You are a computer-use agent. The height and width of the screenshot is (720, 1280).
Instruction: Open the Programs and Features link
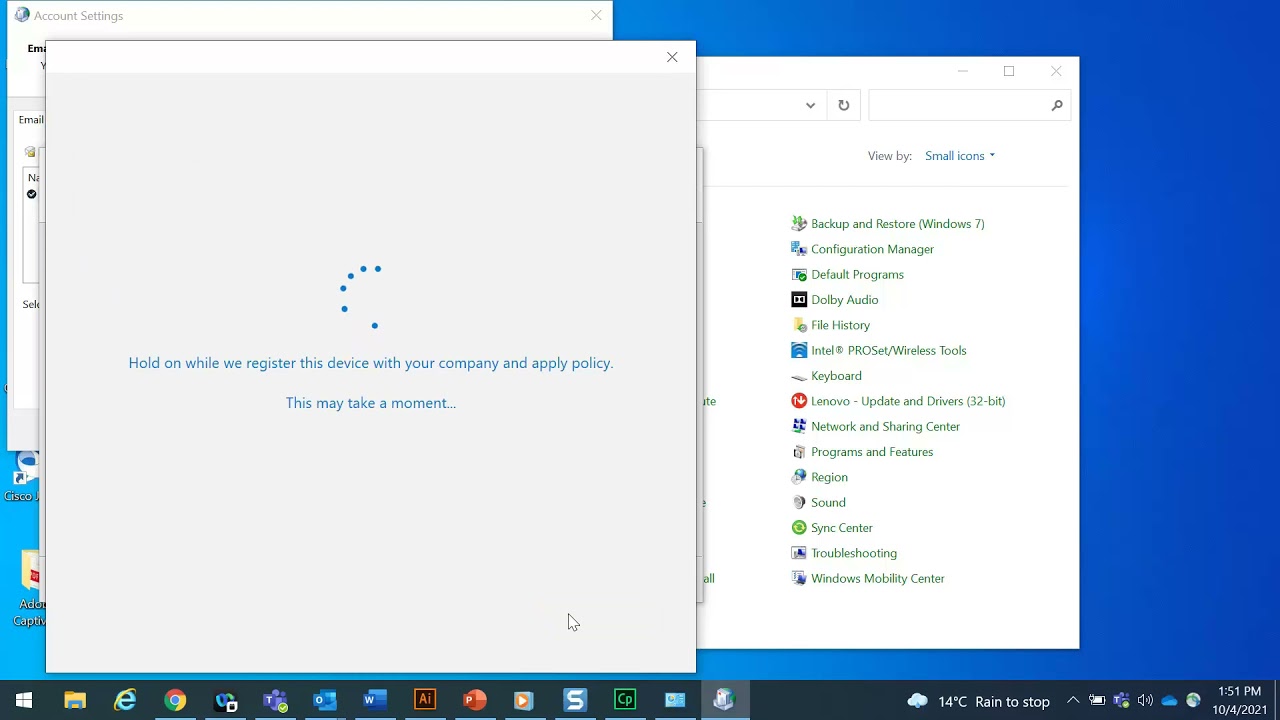872,452
